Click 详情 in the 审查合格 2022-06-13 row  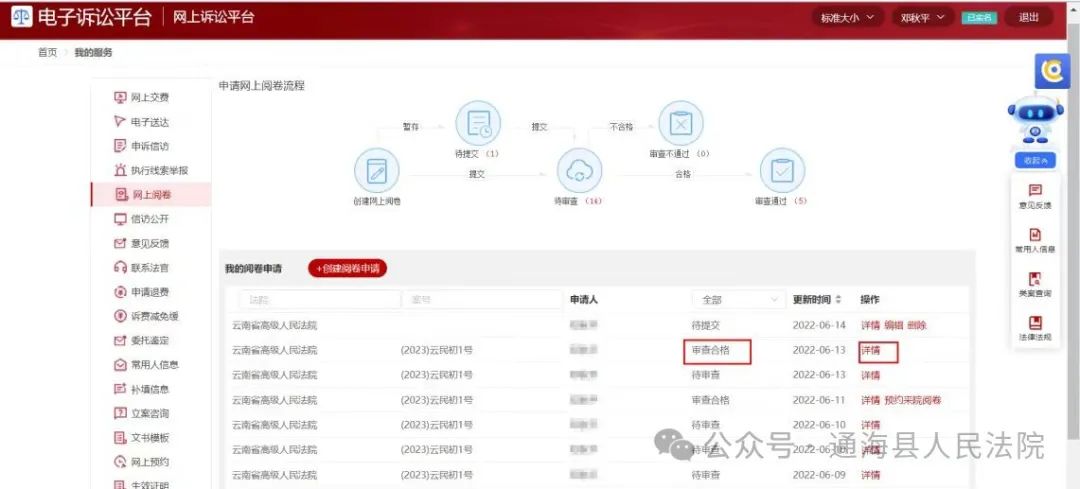pyautogui.click(x=871, y=351)
